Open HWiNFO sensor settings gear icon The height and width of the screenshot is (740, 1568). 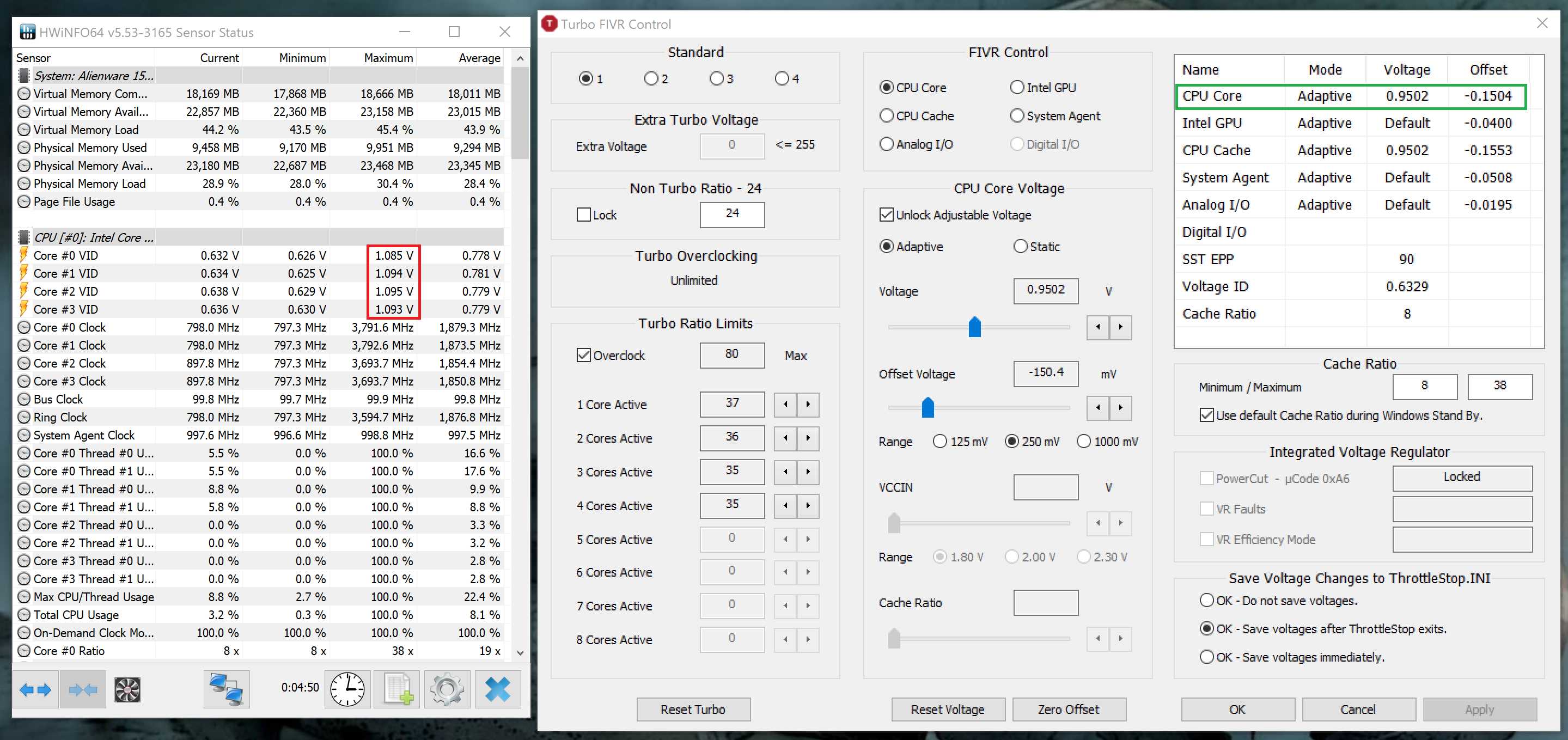pos(447,689)
